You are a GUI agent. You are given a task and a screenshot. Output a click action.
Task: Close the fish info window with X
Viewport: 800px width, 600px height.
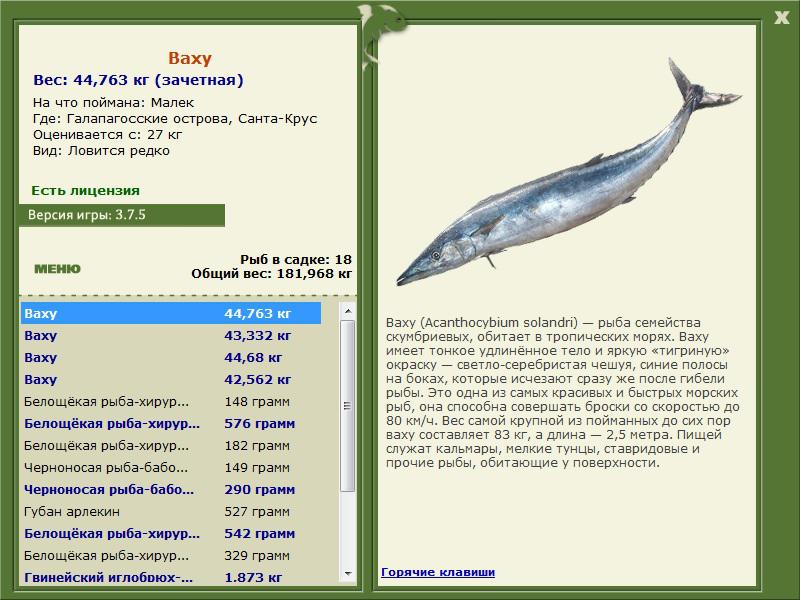click(x=781, y=18)
